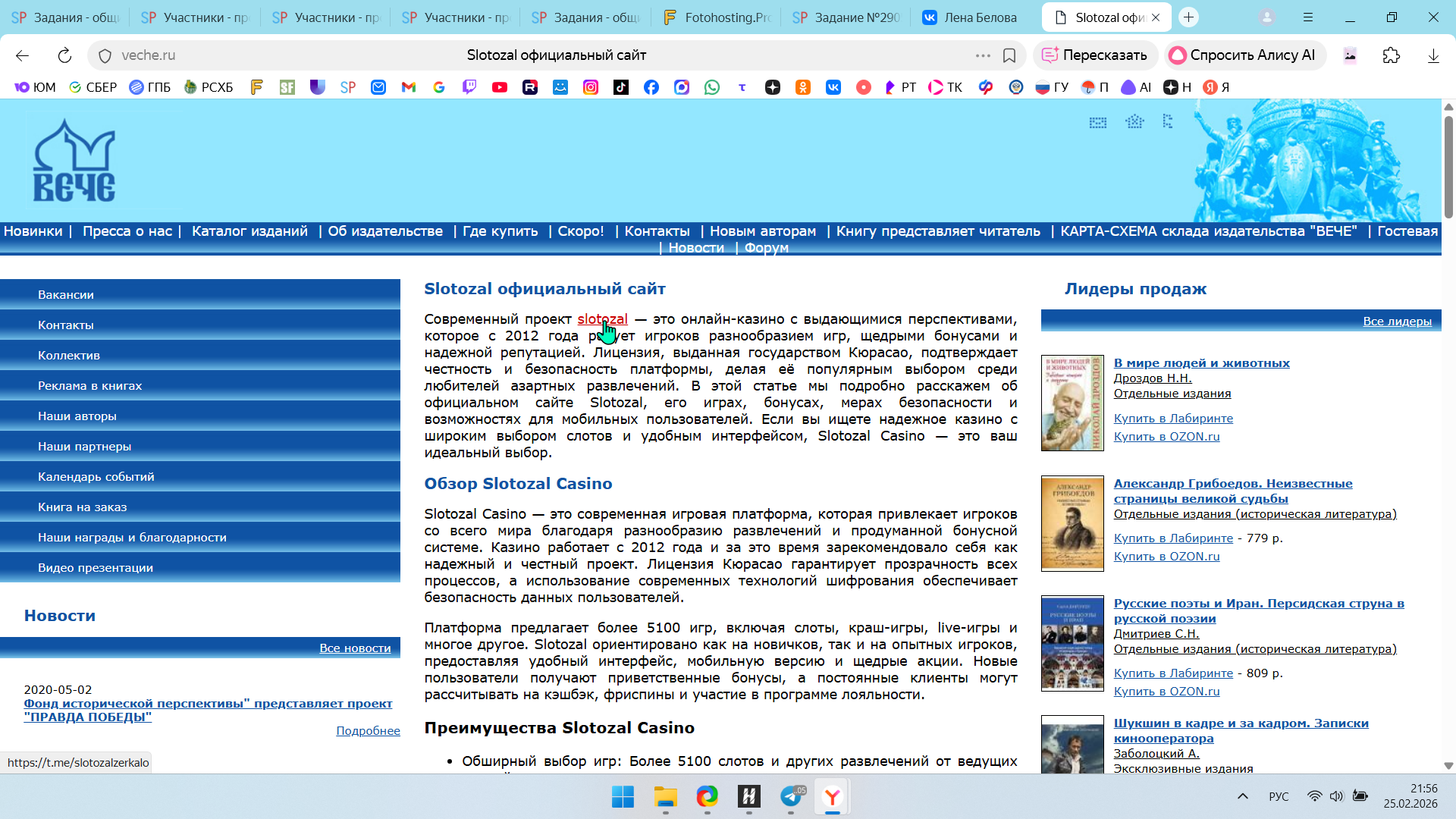Click the Пересказать button

(1095, 55)
